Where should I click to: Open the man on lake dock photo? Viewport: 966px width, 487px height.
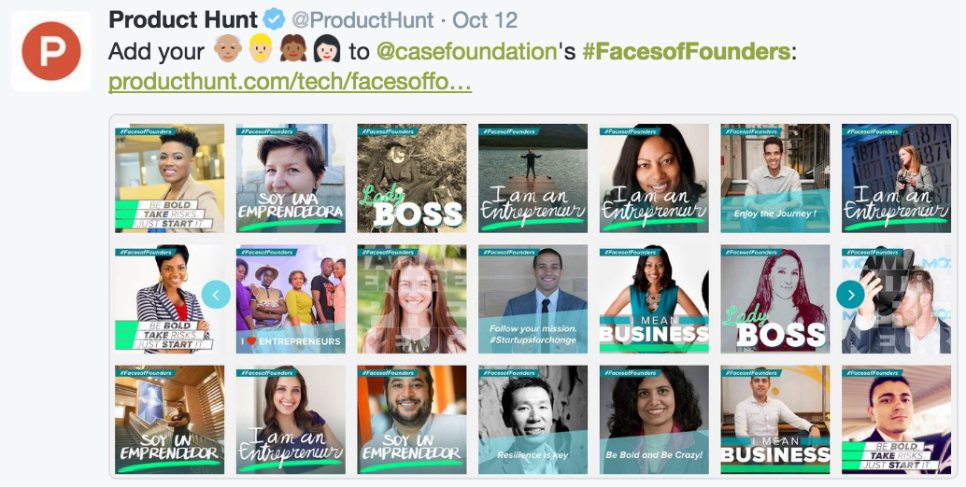click(533, 178)
